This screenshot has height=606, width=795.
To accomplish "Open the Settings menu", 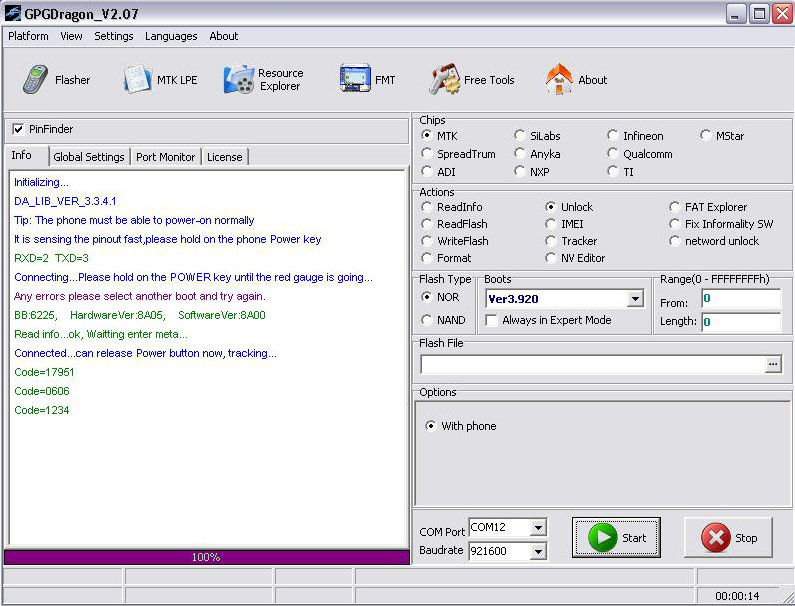I will coord(114,36).
